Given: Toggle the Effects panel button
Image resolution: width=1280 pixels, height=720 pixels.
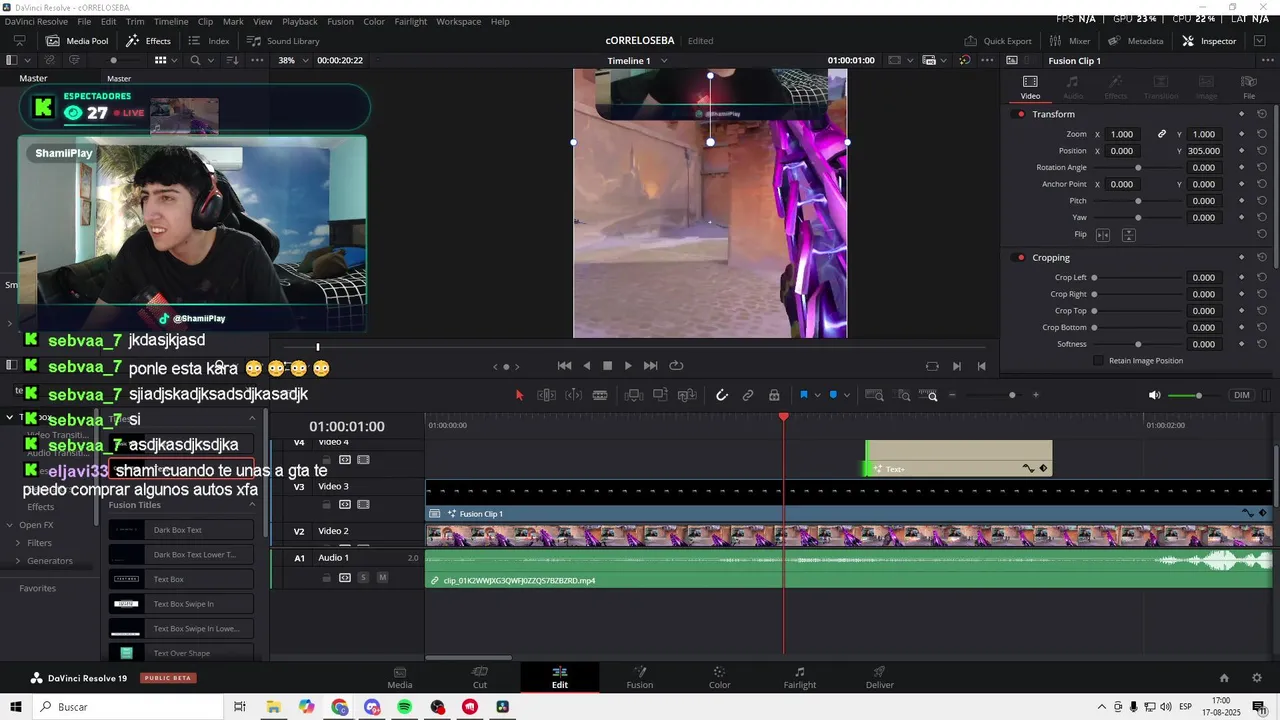Looking at the screenshot, I should 148,41.
